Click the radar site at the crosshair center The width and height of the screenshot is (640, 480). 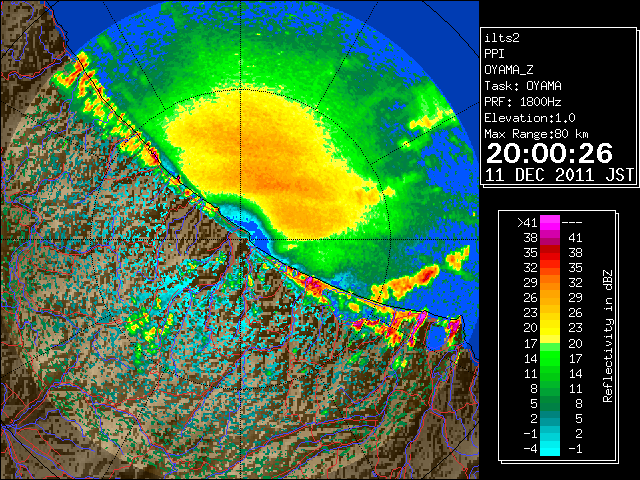241,239
